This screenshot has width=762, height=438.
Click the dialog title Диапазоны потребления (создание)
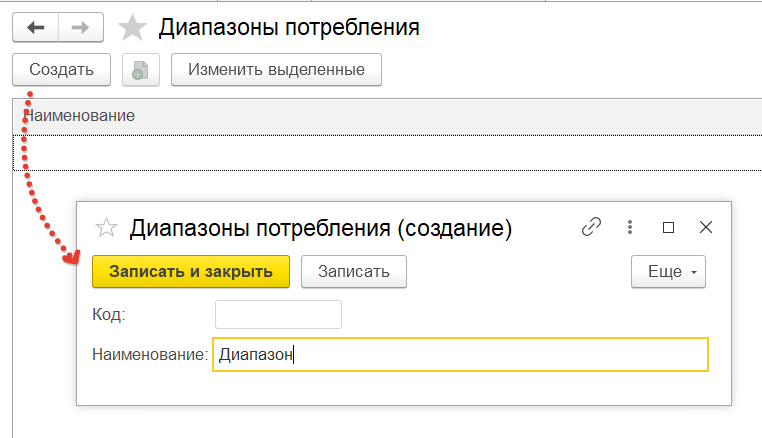(x=321, y=228)
